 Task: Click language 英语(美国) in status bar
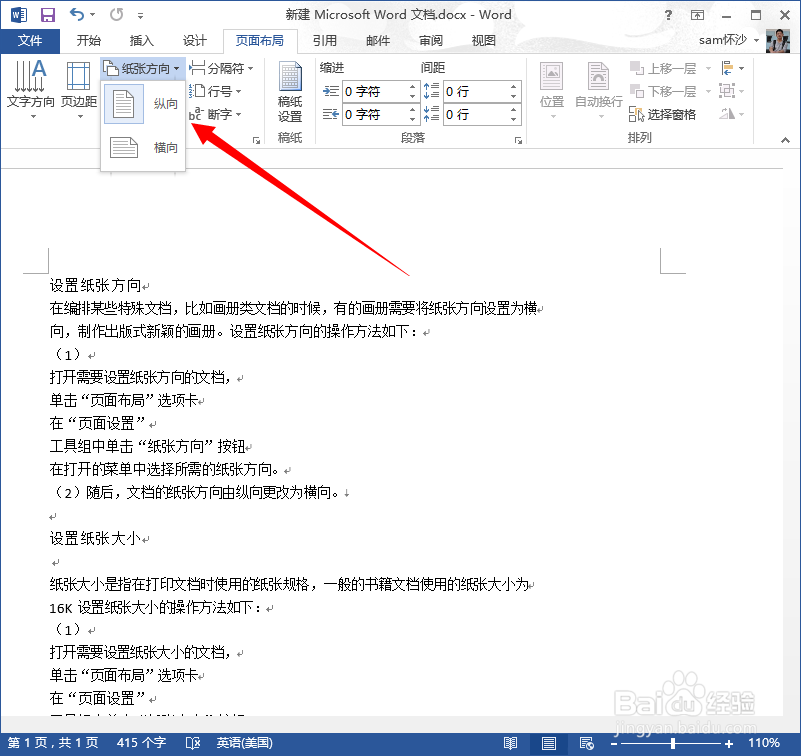click(x=245, y=742)
